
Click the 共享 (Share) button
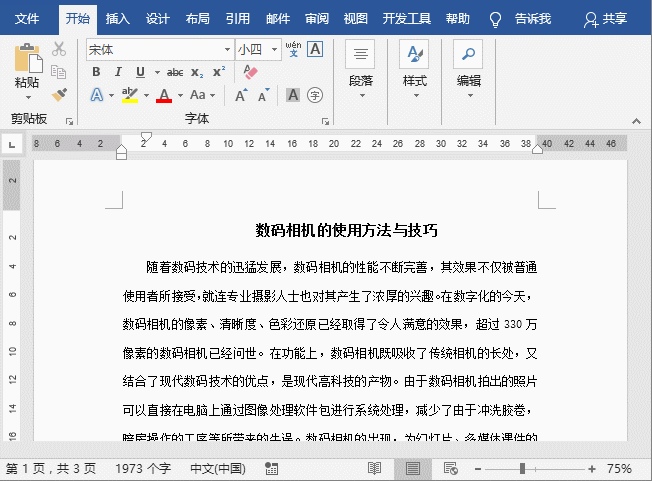pos(607,19)
